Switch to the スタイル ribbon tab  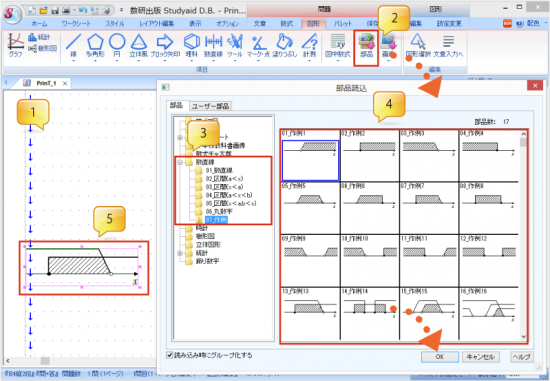click(x=115, y=24)
